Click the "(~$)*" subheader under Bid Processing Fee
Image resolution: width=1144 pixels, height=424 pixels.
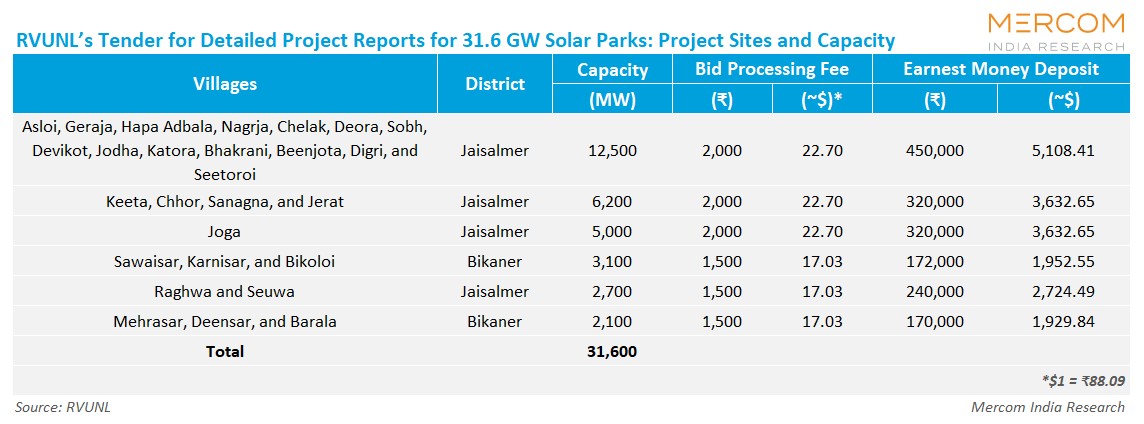(x=822, y=99)
